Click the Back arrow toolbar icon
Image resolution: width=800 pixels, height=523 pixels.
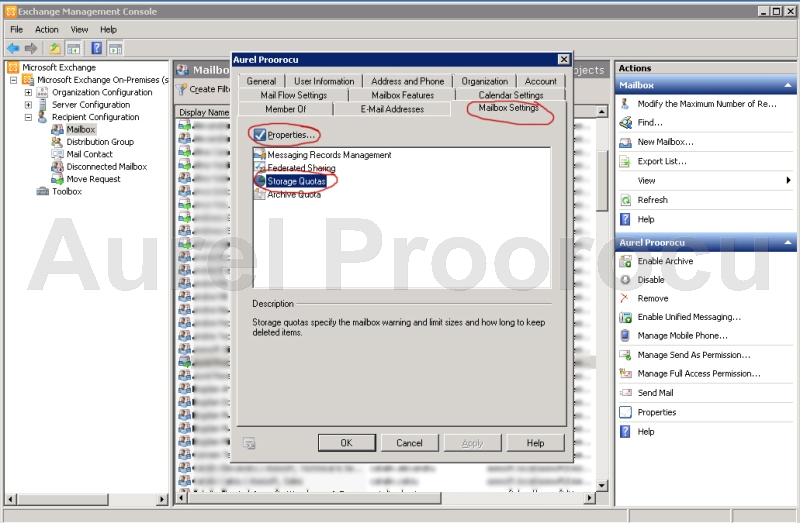(13, 48)
